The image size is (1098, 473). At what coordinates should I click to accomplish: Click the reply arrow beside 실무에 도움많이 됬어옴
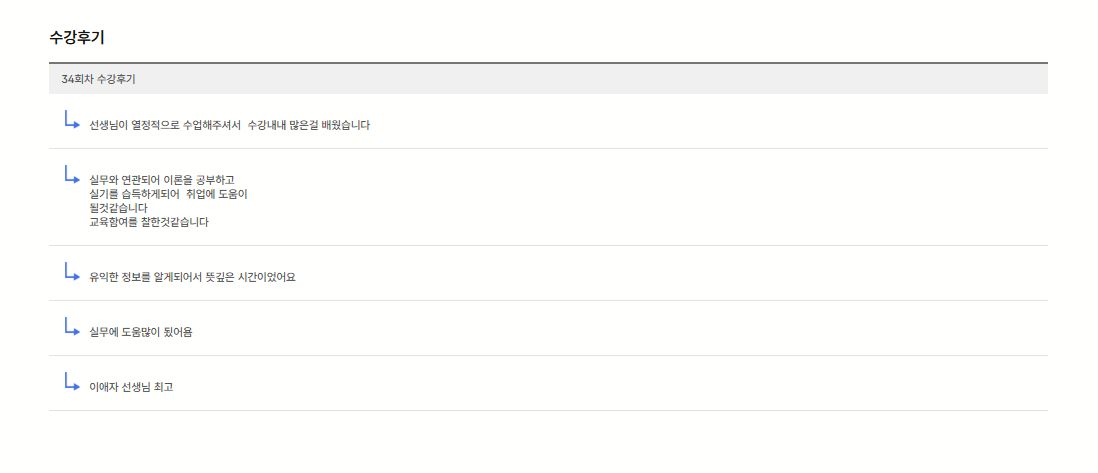click(x=72, y=327)
